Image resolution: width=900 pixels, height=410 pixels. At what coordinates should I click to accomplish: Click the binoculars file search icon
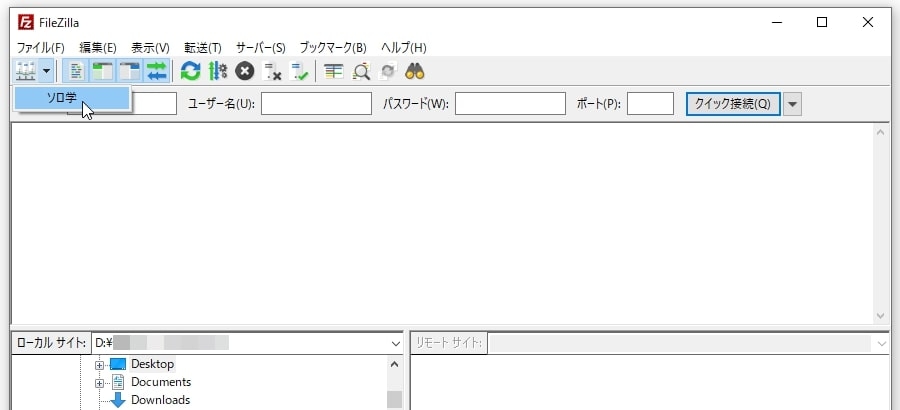[x=415, y=71]
